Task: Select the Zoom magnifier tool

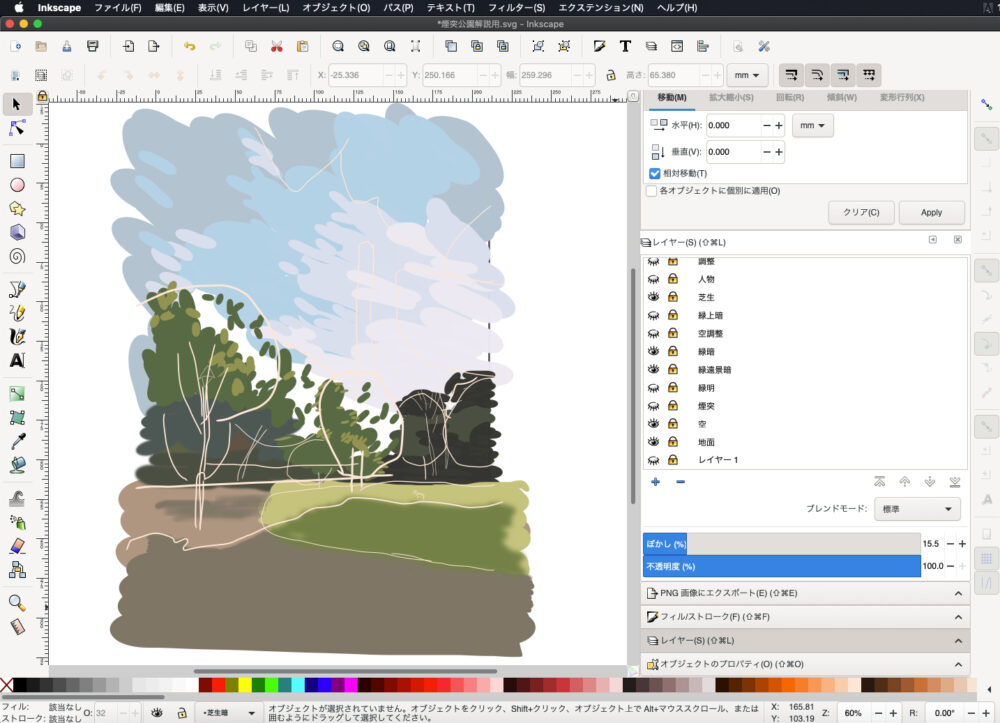Action: point(17,602)
